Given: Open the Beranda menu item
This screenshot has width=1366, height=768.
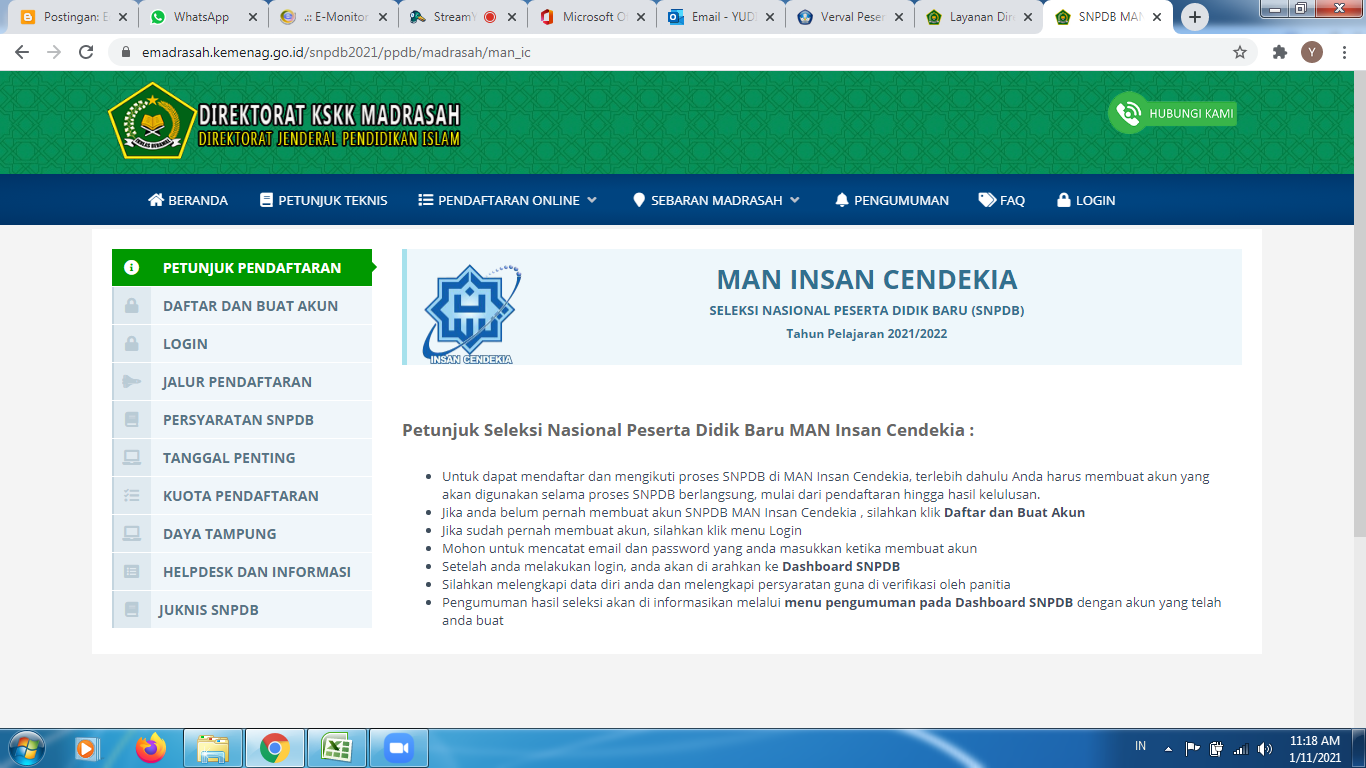Looking at the screenshot, I should pyautogui.click(x=188, y=200).
